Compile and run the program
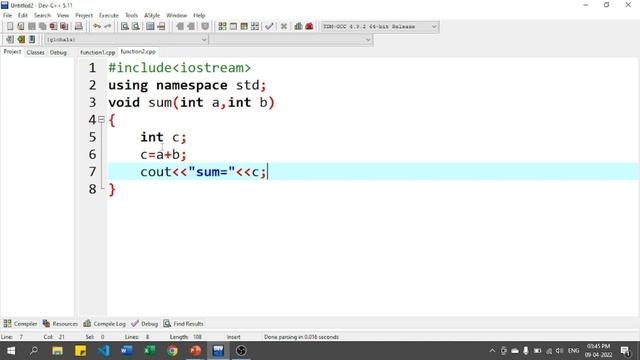Image resolution: width=640 pixels, height=360 pixels. point(244,27)
